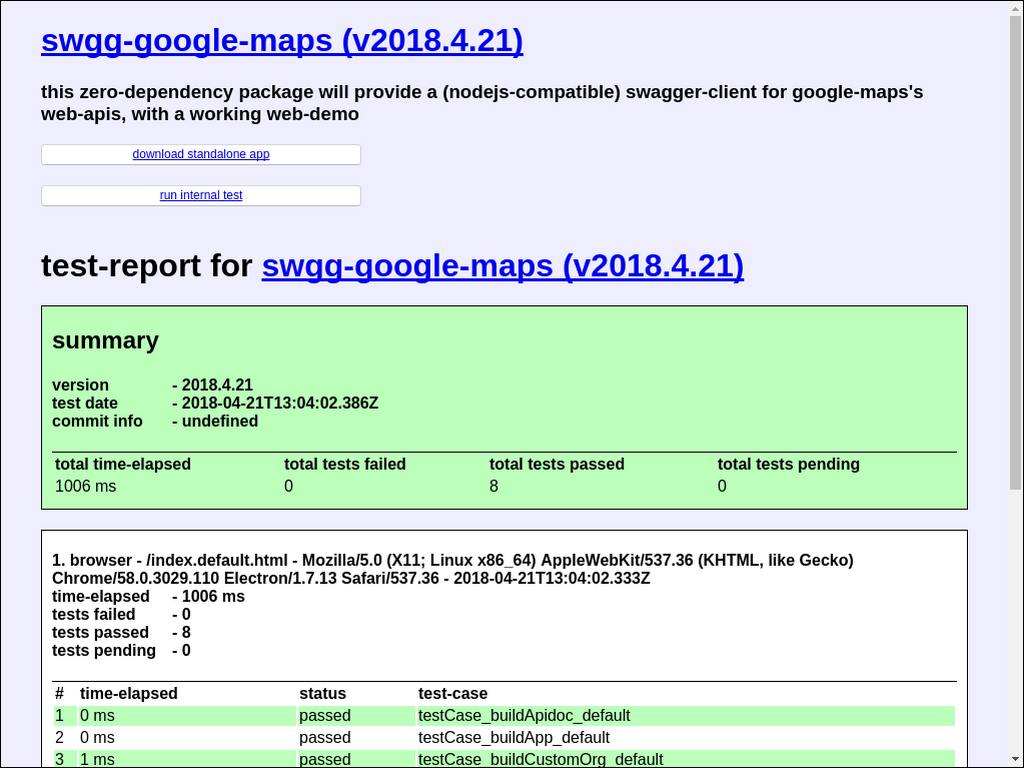Click the 'total tests failed' column header
Screen dimensions: 1024x768
(345, 464)
